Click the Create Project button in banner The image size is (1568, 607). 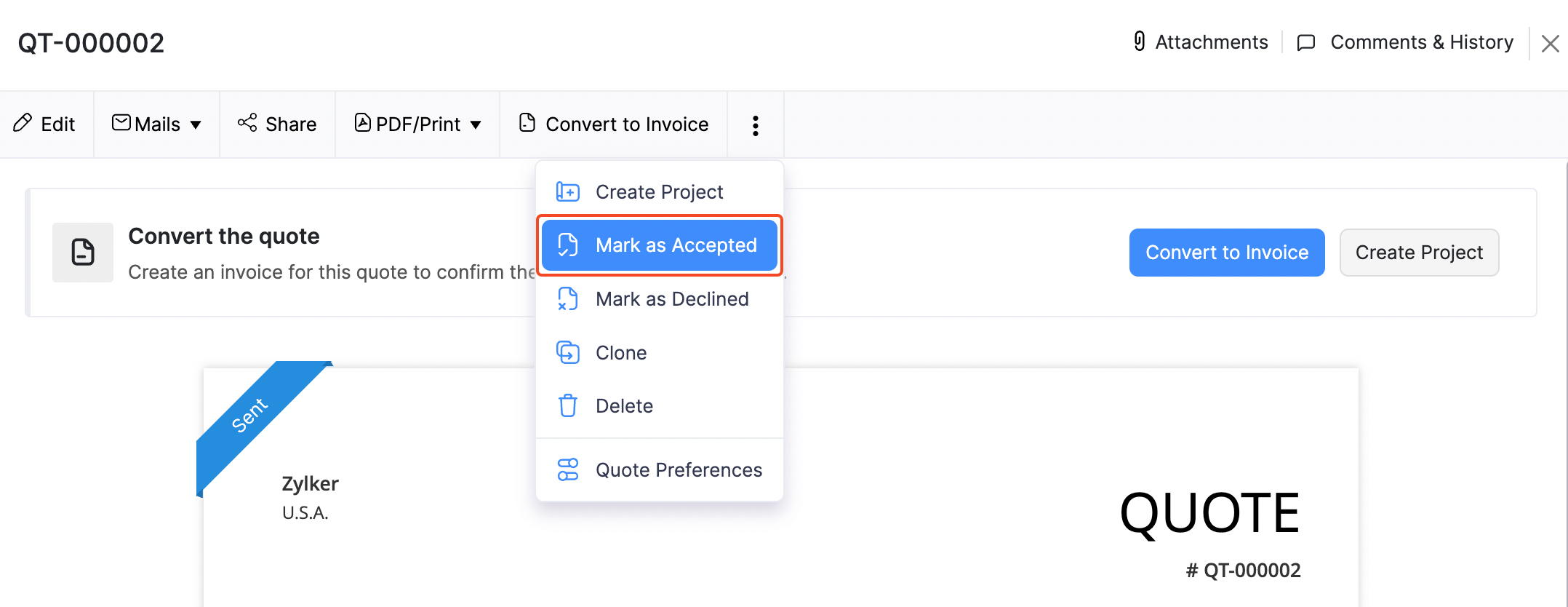tap(1418, 253)
